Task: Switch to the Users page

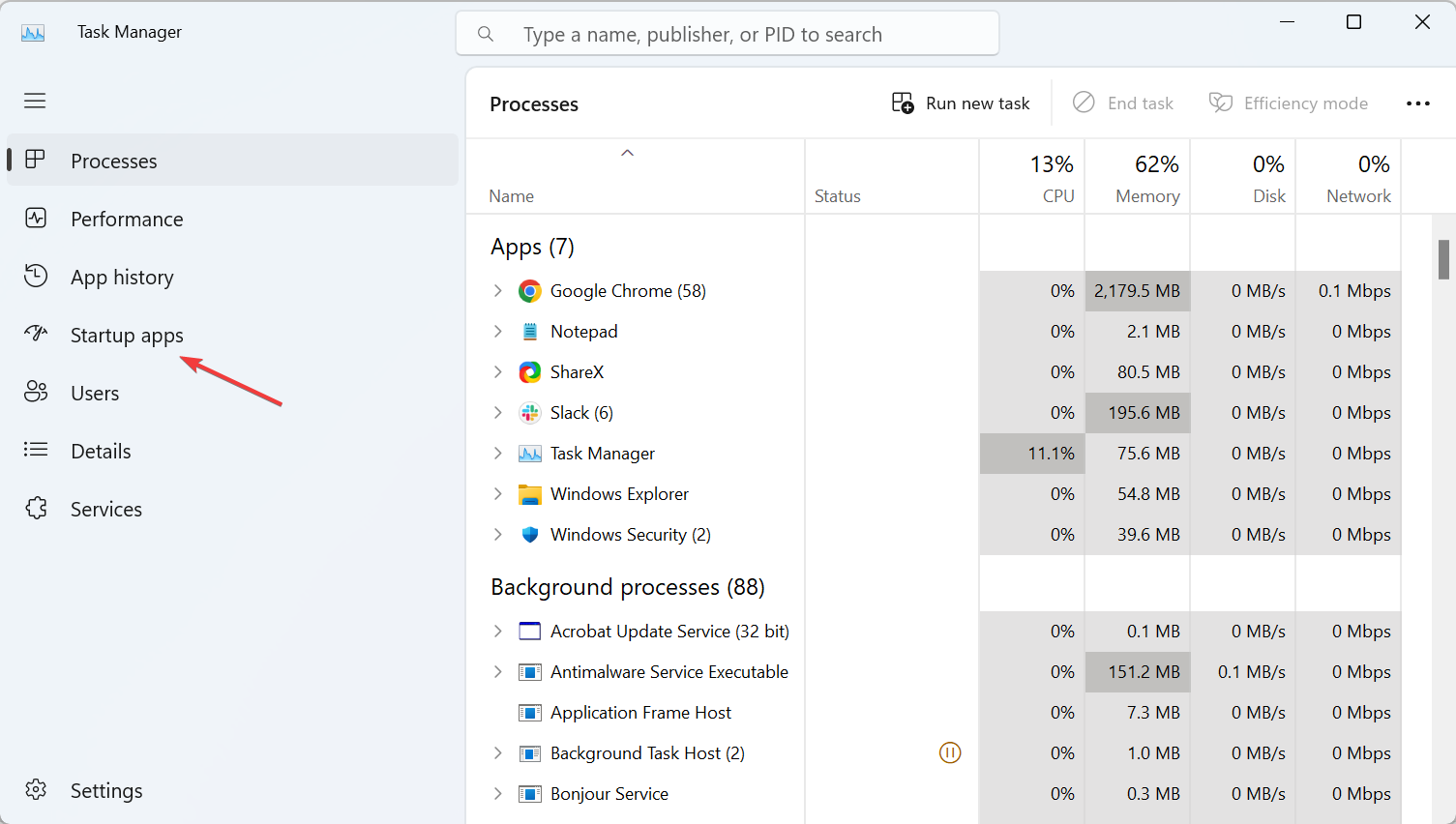Action: pyautogui.click(x=232, y=393)
